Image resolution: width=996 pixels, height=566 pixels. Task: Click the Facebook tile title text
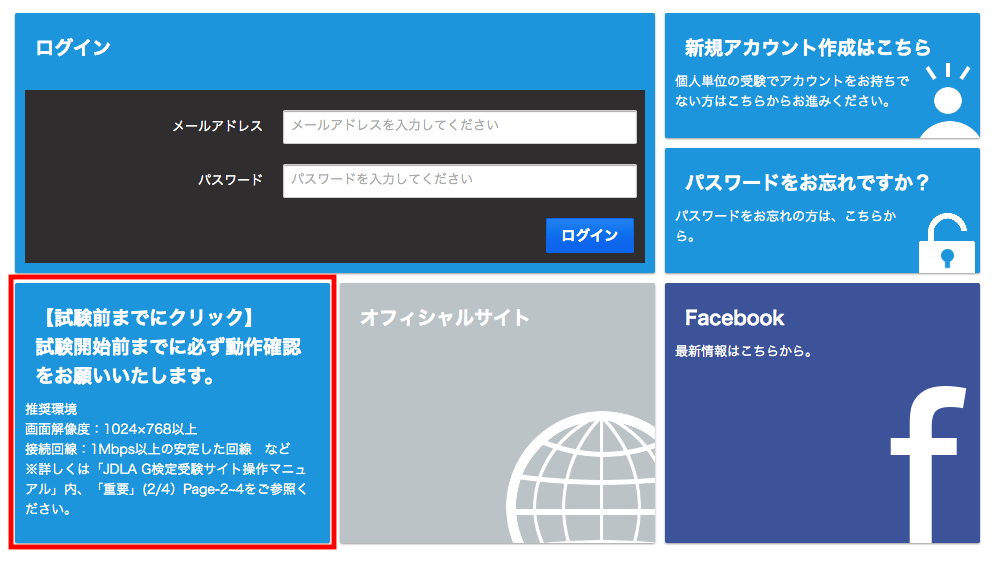click(x=734, y=317)
